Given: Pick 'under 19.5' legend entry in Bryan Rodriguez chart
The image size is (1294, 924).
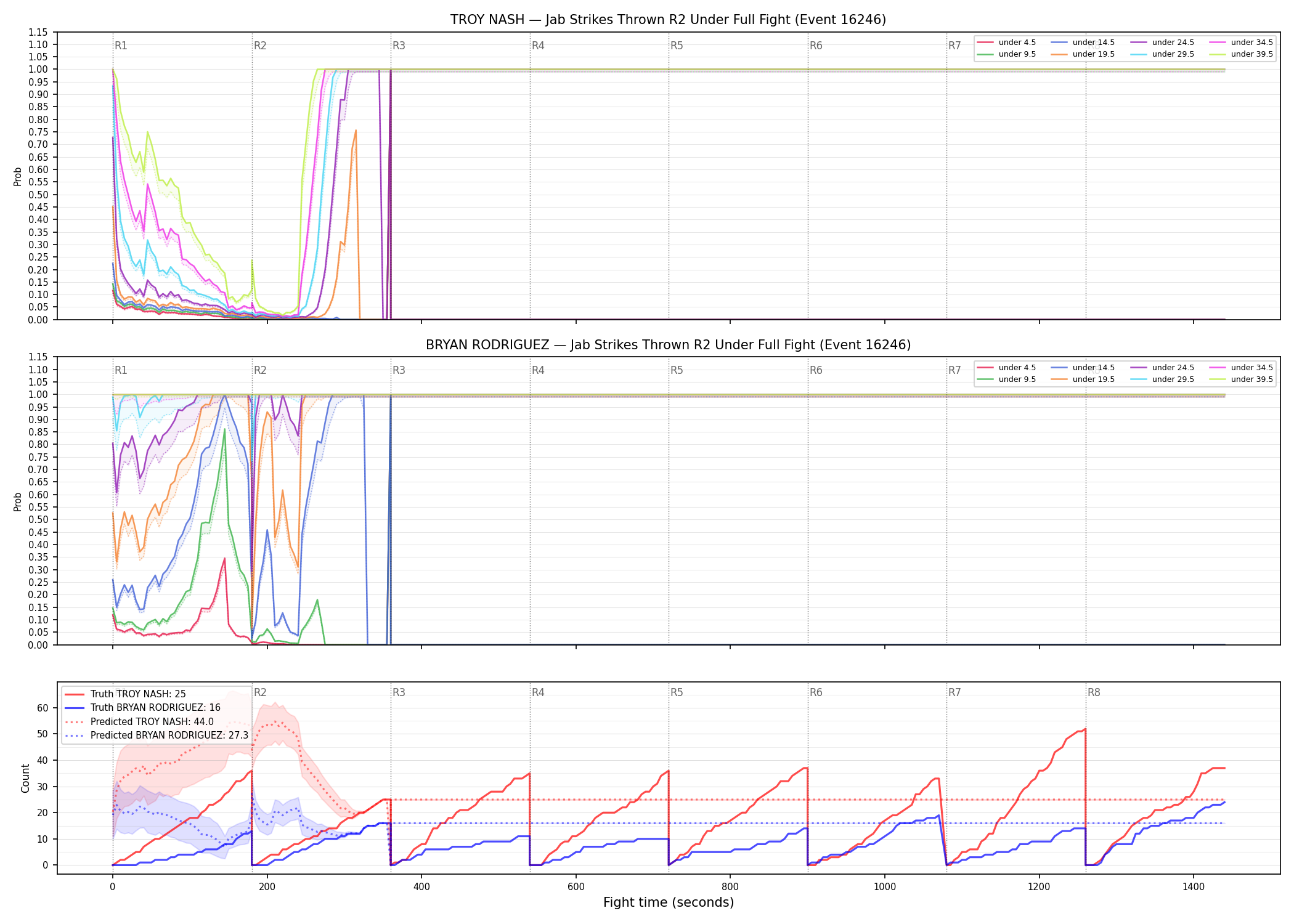Looking at the screenshot, I should click(x=1083, y=379).
